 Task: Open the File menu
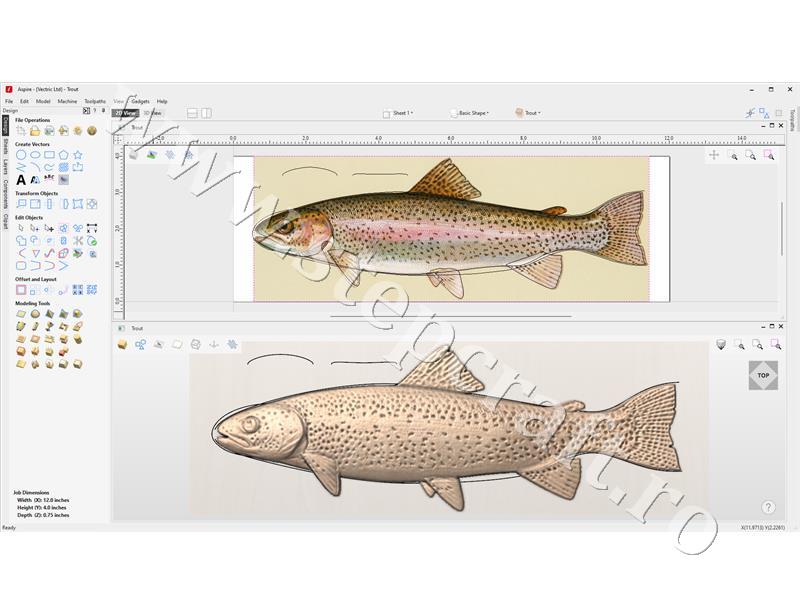tap(9, 101)
